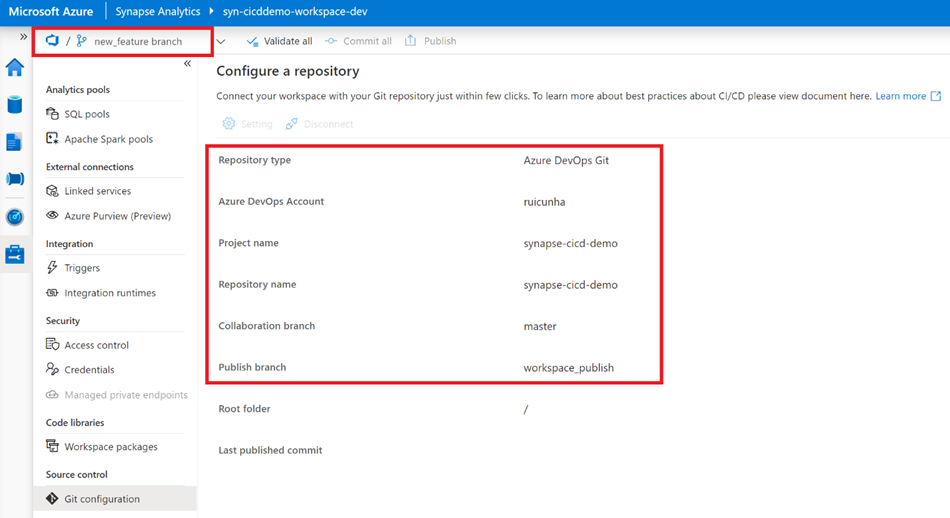
Task: Click the Linked services icon
Action: point(52,190)
